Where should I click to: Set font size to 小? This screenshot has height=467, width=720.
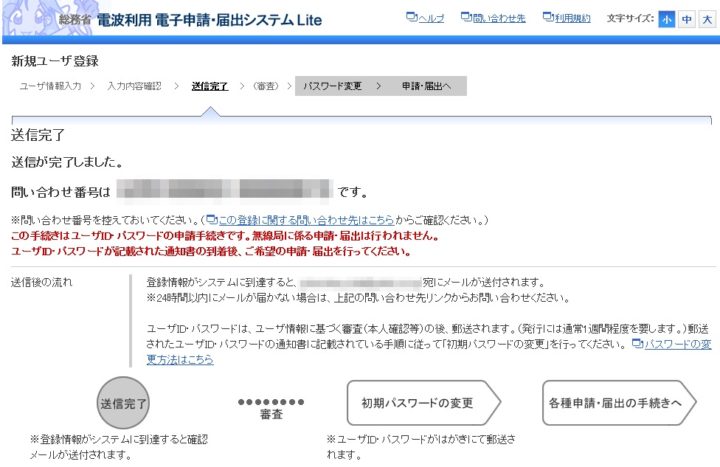pos(667,20)
